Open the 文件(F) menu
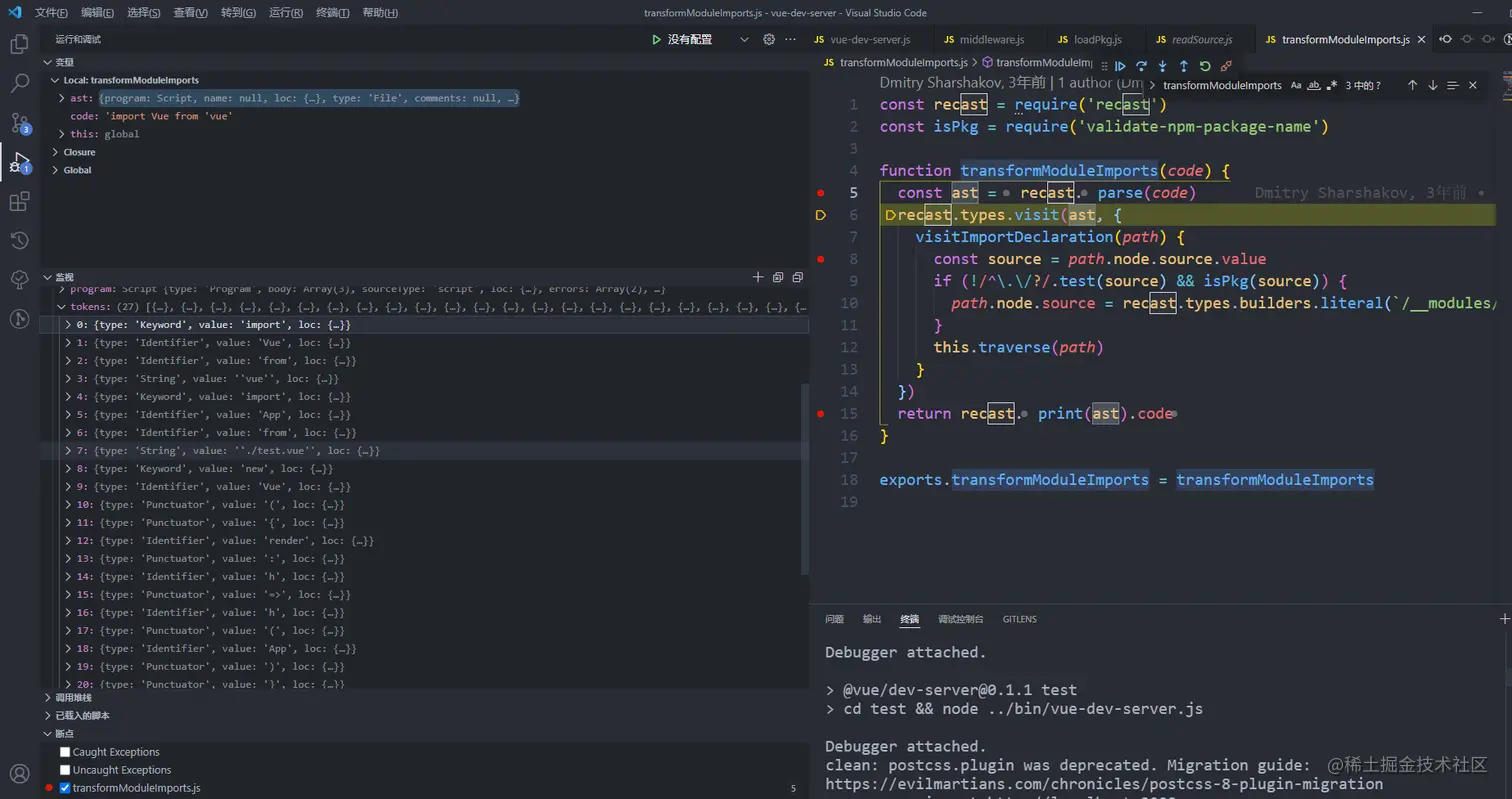The image size is (1512, 799). 51,13
